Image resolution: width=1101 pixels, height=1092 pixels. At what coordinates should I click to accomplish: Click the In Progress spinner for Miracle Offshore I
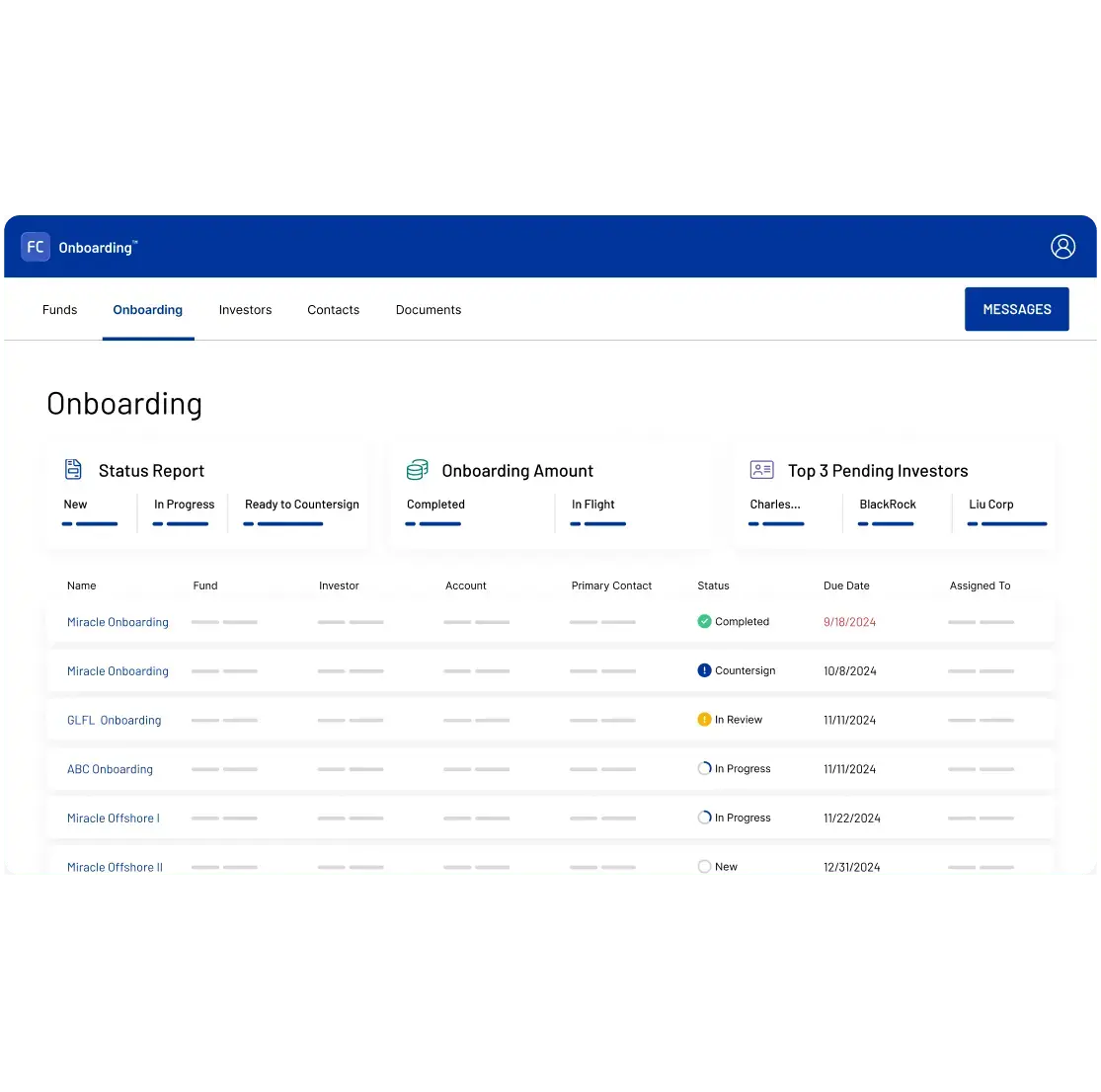point(704,818)
